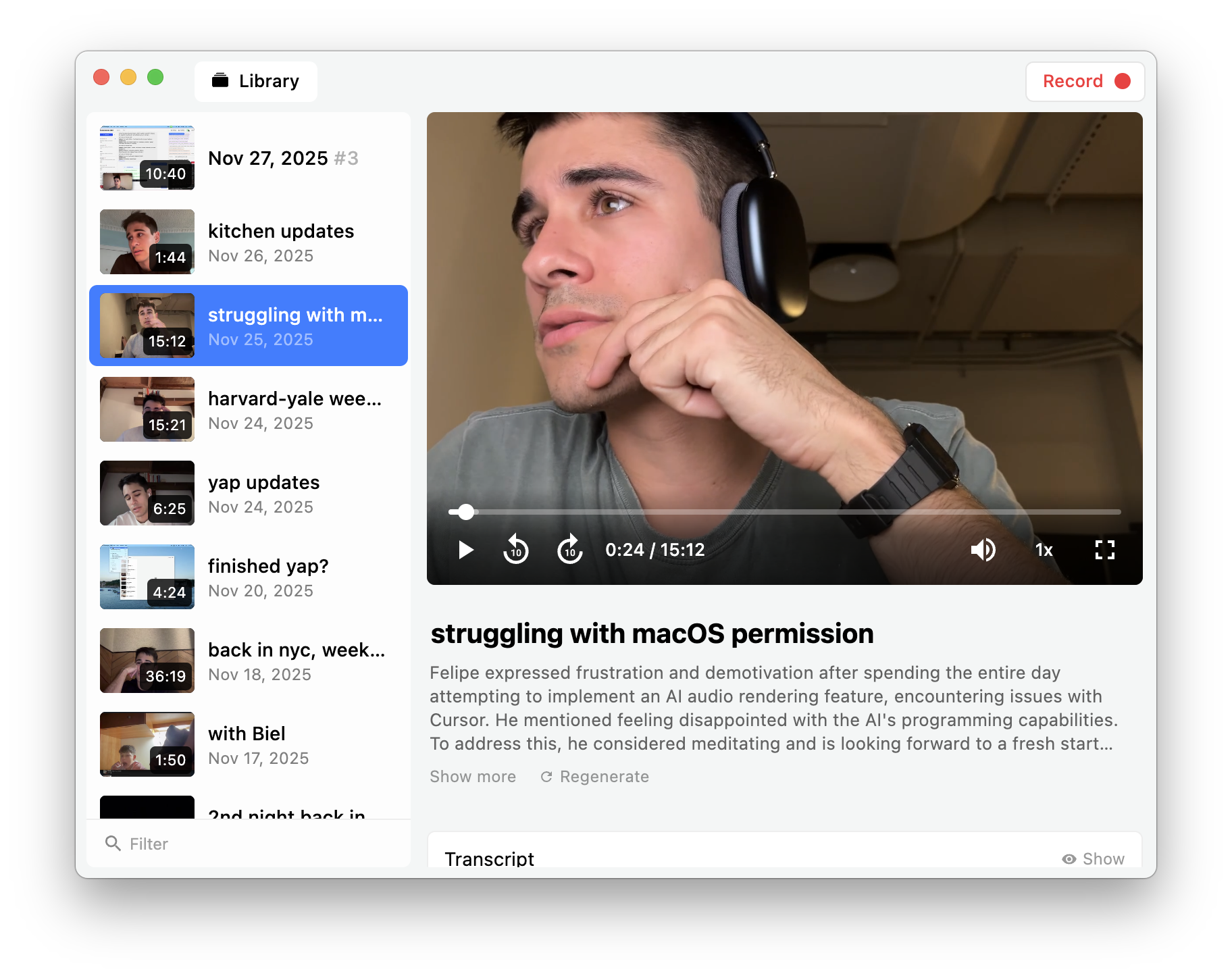Click the Filter magnifying glass icon
The width and height of the screenshot is (1232, 978).
(113, 844)
